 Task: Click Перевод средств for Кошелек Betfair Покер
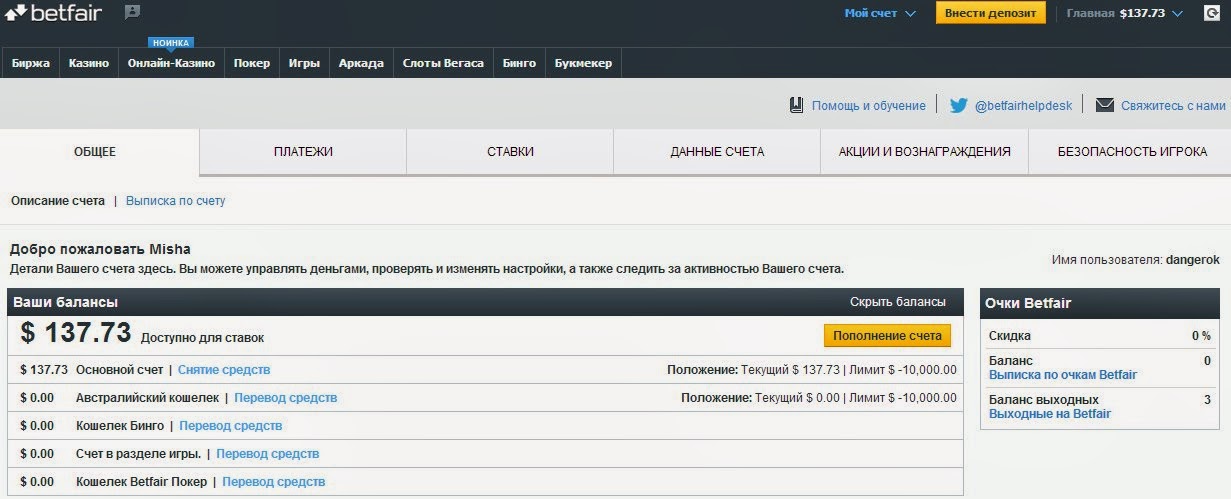click(x=274, y=482)
